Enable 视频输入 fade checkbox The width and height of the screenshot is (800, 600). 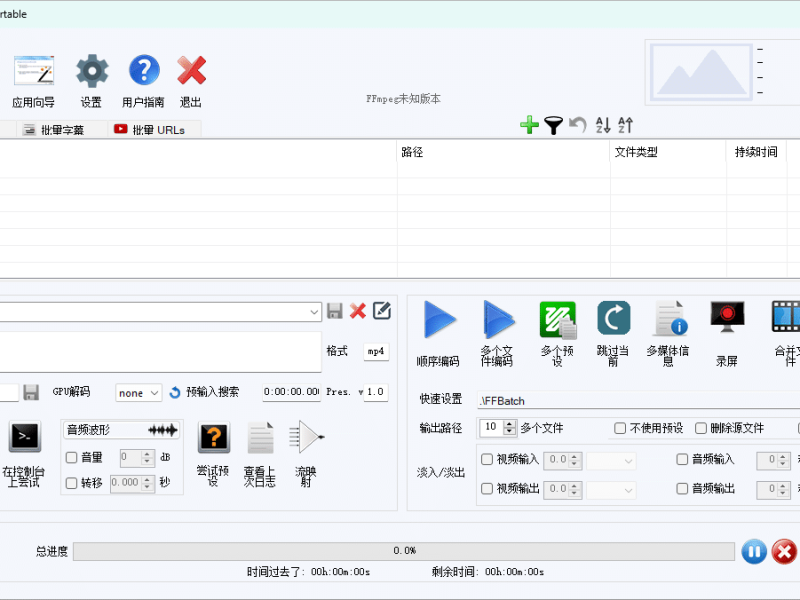point(487,459)
